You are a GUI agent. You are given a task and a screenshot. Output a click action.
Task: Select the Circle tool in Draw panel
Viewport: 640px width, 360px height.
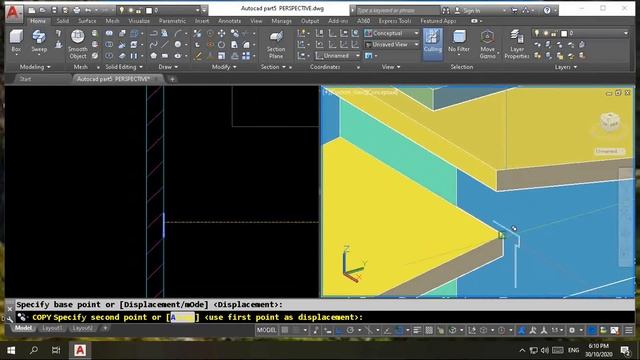pos(178,44)
